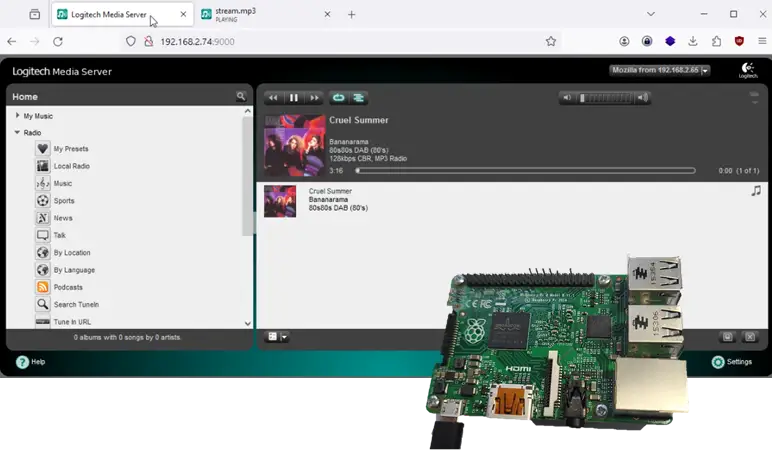Open Search TuneIn magnifier entry

[75, 304]
